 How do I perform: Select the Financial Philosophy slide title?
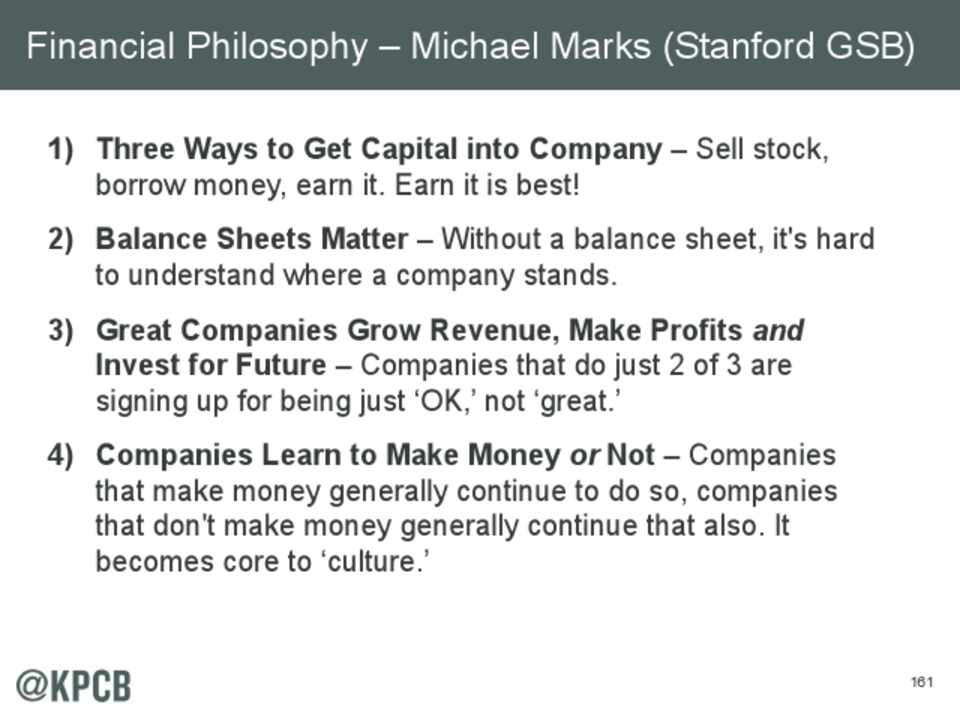pos(469,46)
